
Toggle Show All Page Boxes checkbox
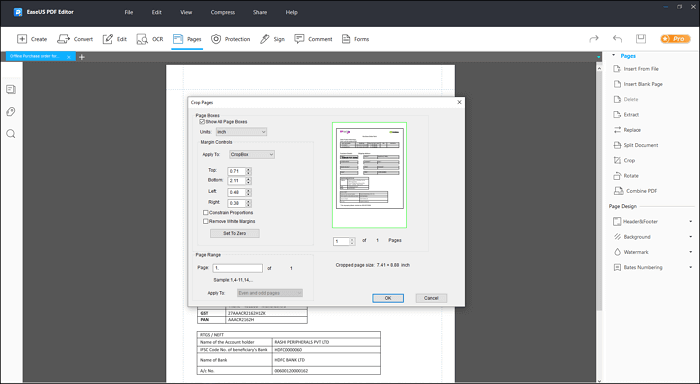point(202,121)
